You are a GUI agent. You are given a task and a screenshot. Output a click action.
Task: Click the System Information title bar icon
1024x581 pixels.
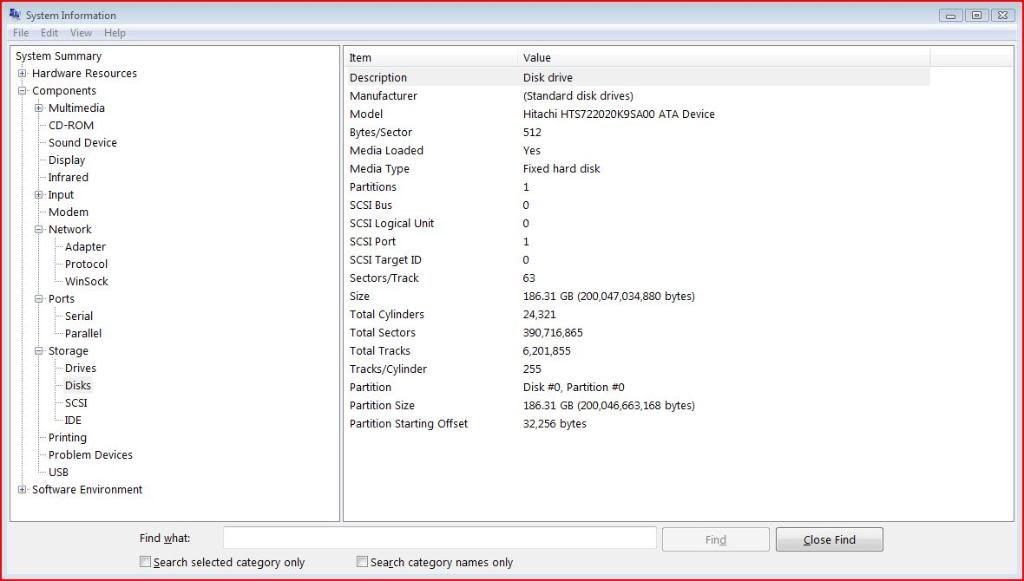click(x=14, y=15)
